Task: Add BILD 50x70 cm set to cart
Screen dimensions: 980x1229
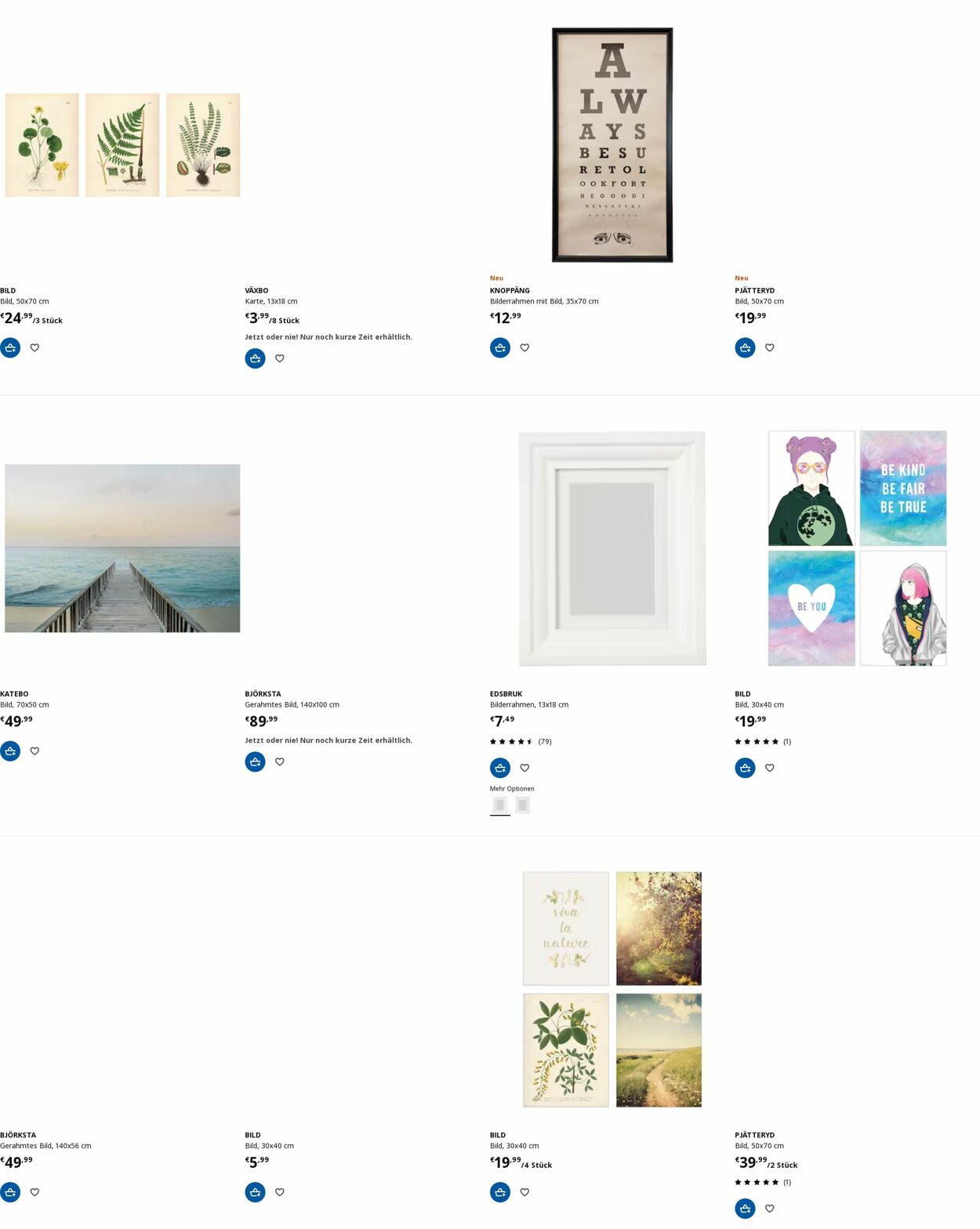Action: pyautogui.click(x=10, y=347)
